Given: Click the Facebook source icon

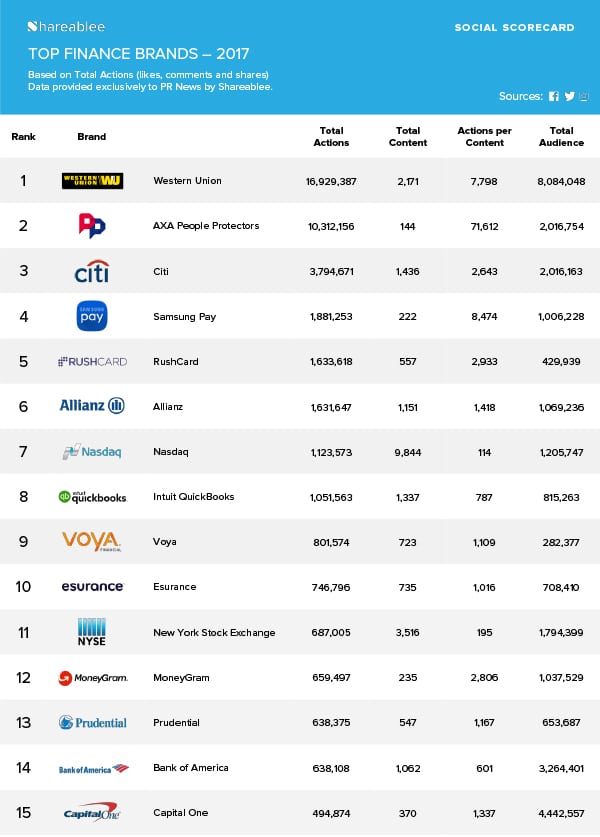Looking at the screenshot, I should click(554, 96).
